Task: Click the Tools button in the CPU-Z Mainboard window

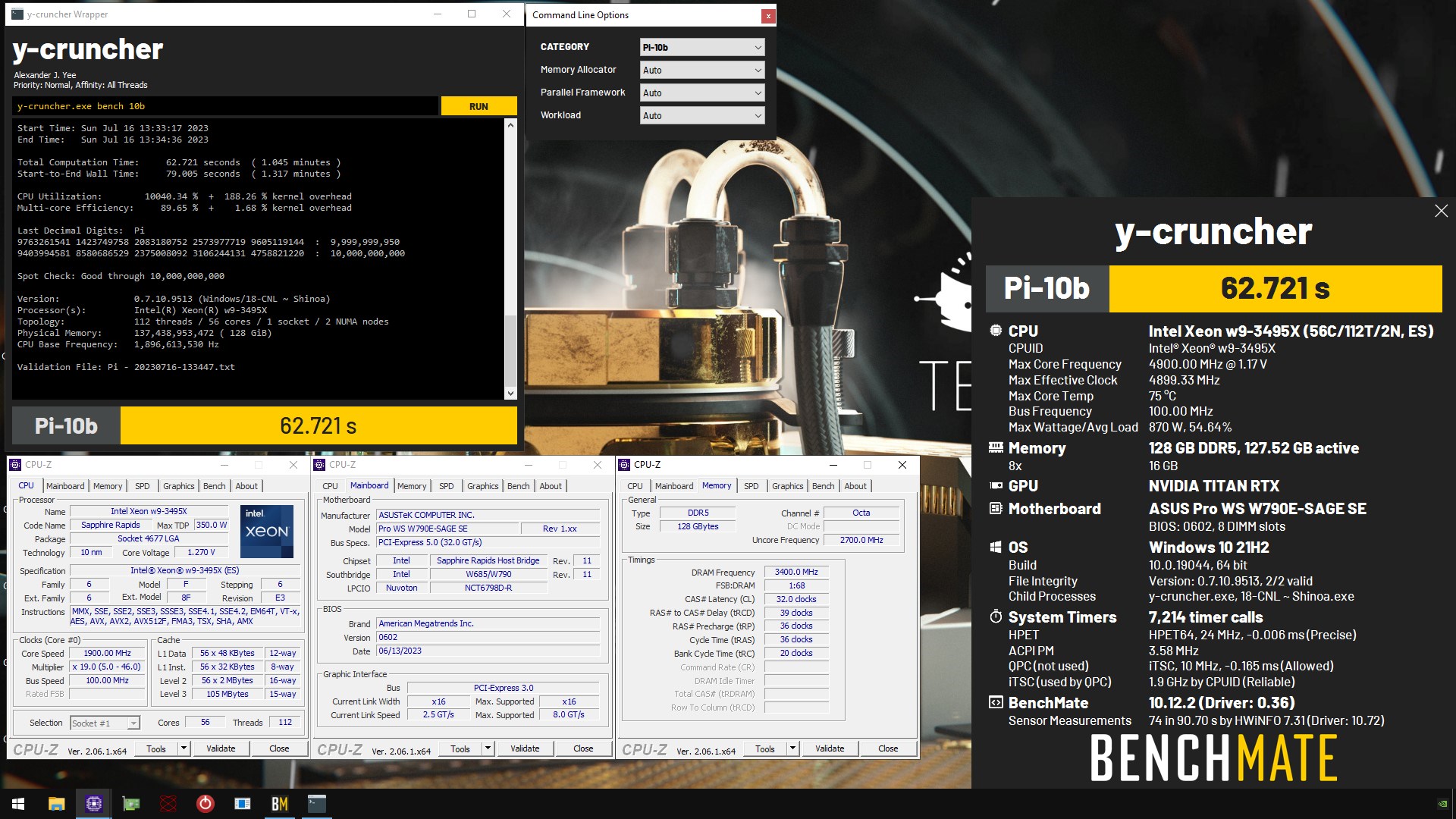Action: coord(460,748)
